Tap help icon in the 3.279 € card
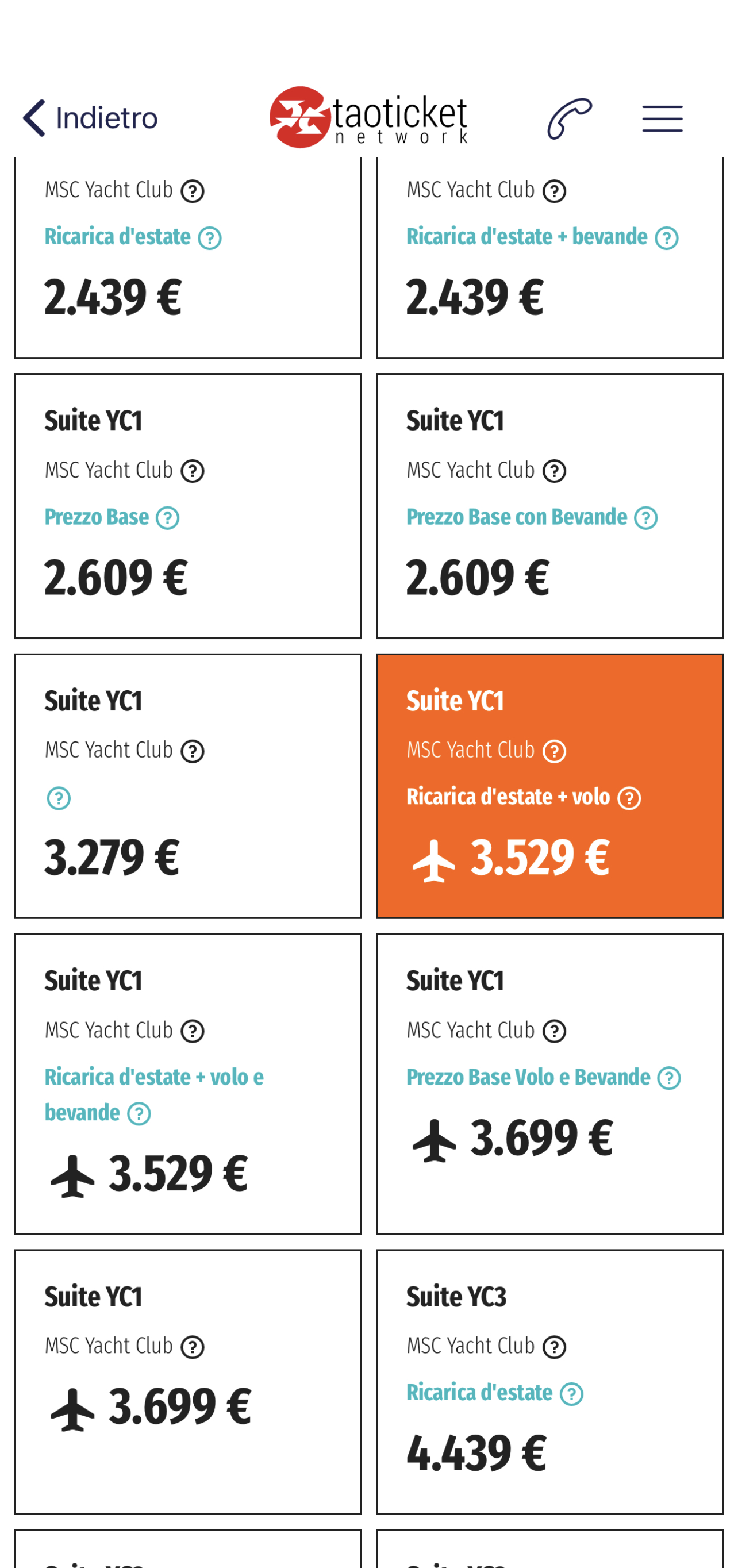The width and height of the screenshot is (738, 1568). [x=59, y=798]
